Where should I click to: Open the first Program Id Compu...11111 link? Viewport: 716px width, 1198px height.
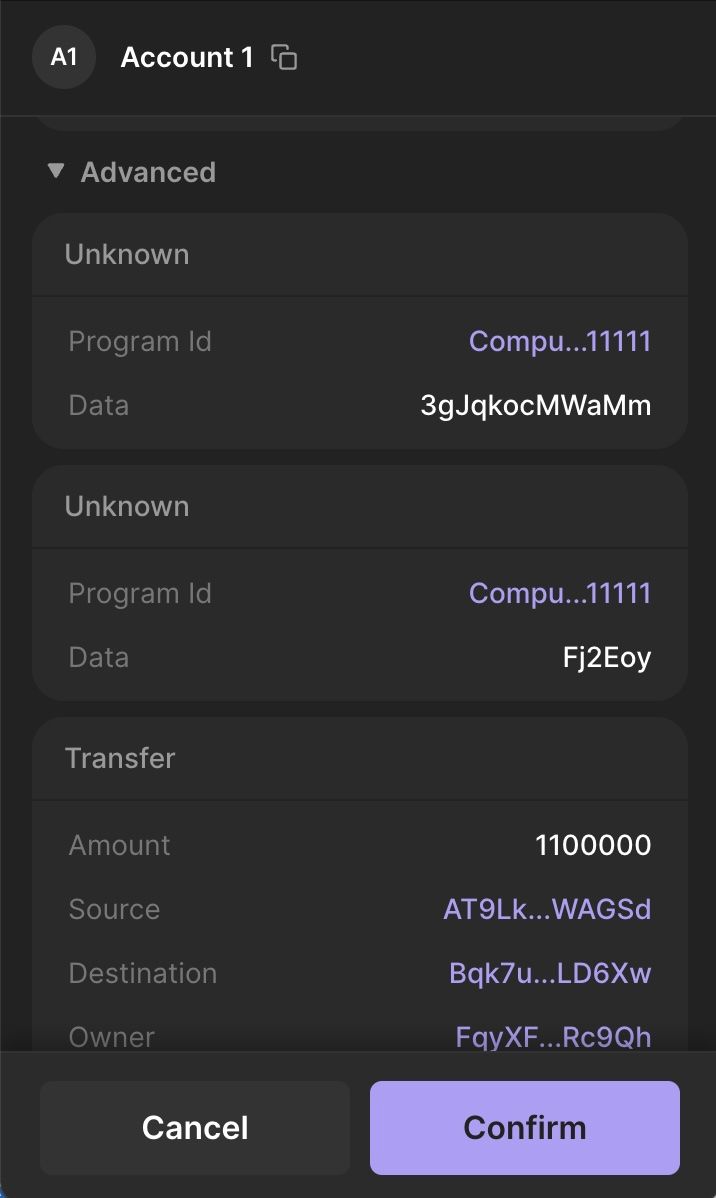560,341
